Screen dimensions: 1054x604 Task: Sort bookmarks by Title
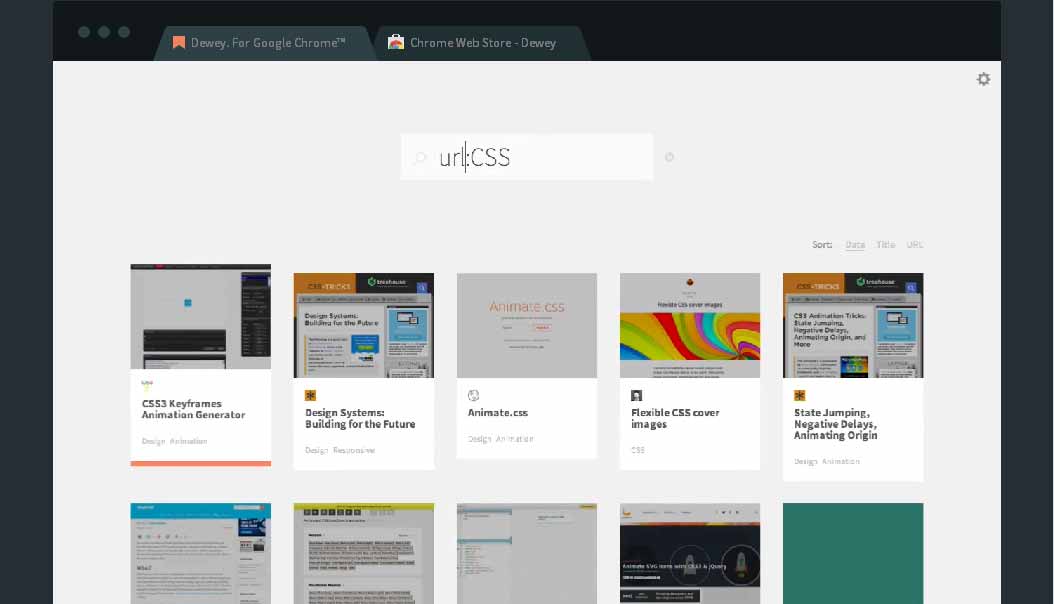[885, 245]
